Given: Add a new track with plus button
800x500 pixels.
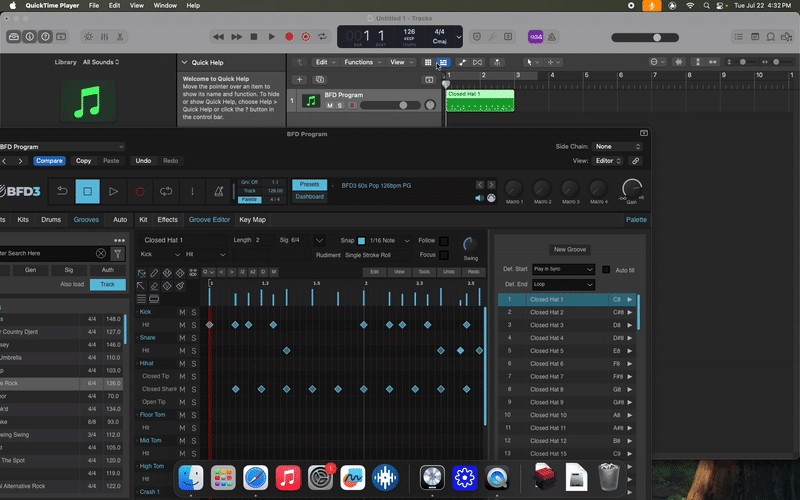Looking at the screenshot, I should 299,80.
